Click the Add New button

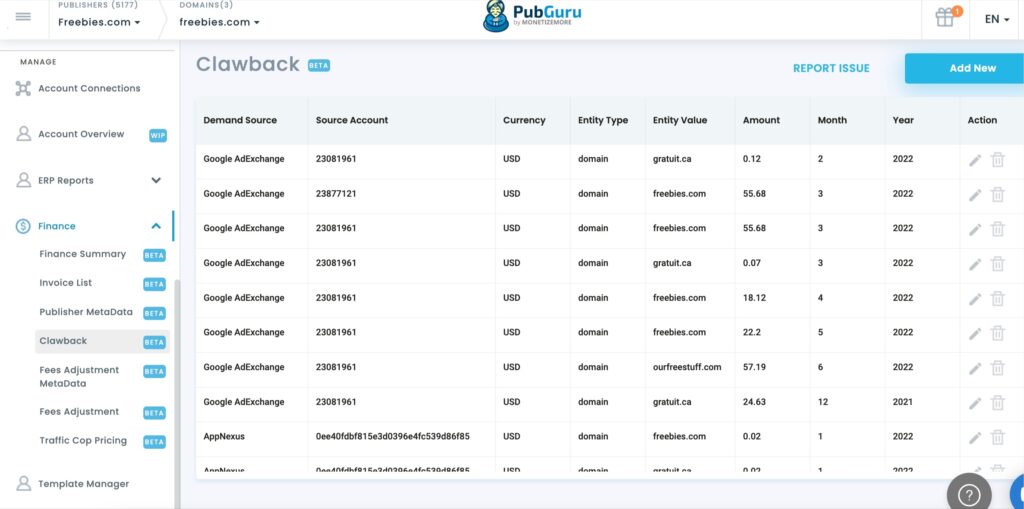(x=964, y=68)
